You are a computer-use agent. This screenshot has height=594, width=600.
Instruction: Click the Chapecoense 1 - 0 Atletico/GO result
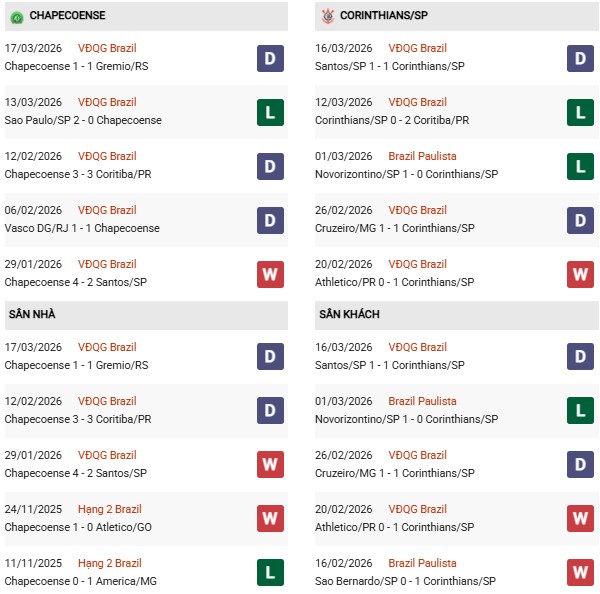click(x=77, y=527)
